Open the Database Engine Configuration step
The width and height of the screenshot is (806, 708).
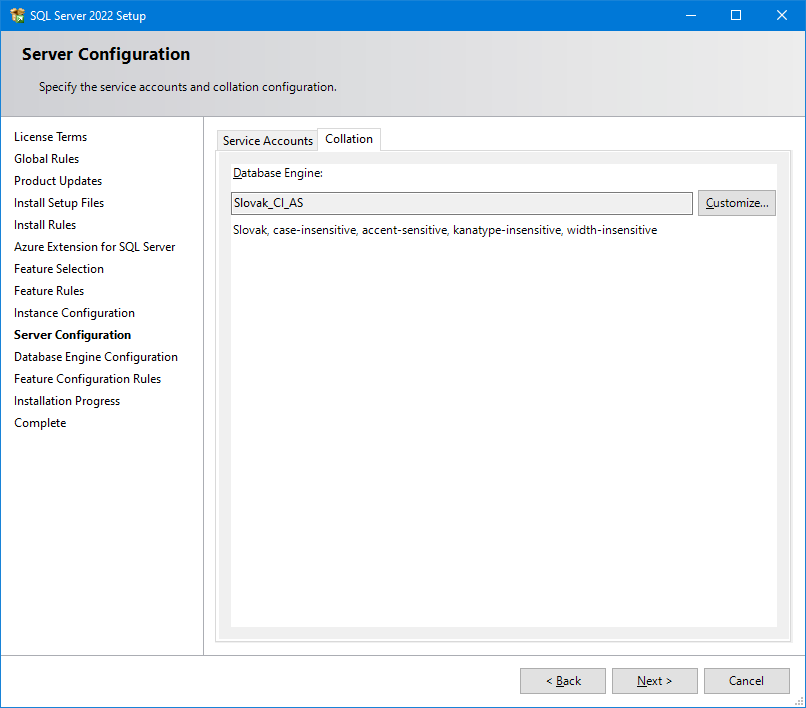(x=96, y=357)
